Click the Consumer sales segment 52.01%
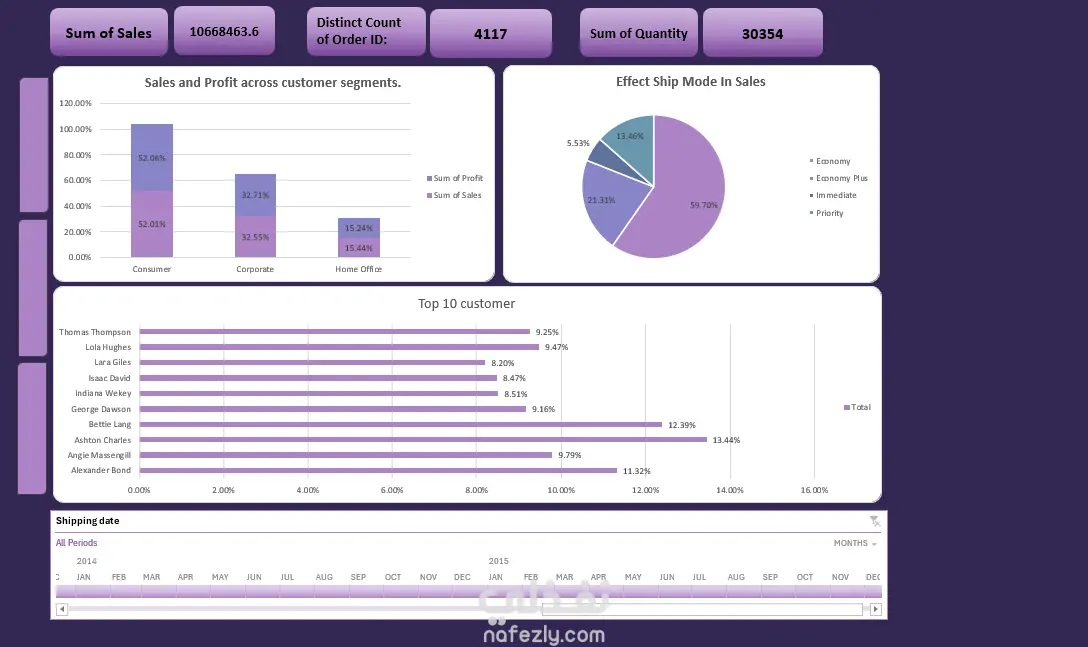Screen dimensions: 1088x647 tap(152, 224)
